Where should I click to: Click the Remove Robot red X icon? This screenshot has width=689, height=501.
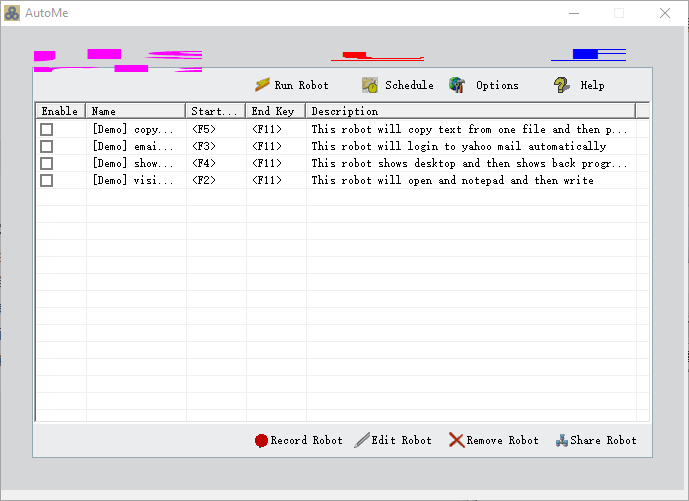[457, 440]
